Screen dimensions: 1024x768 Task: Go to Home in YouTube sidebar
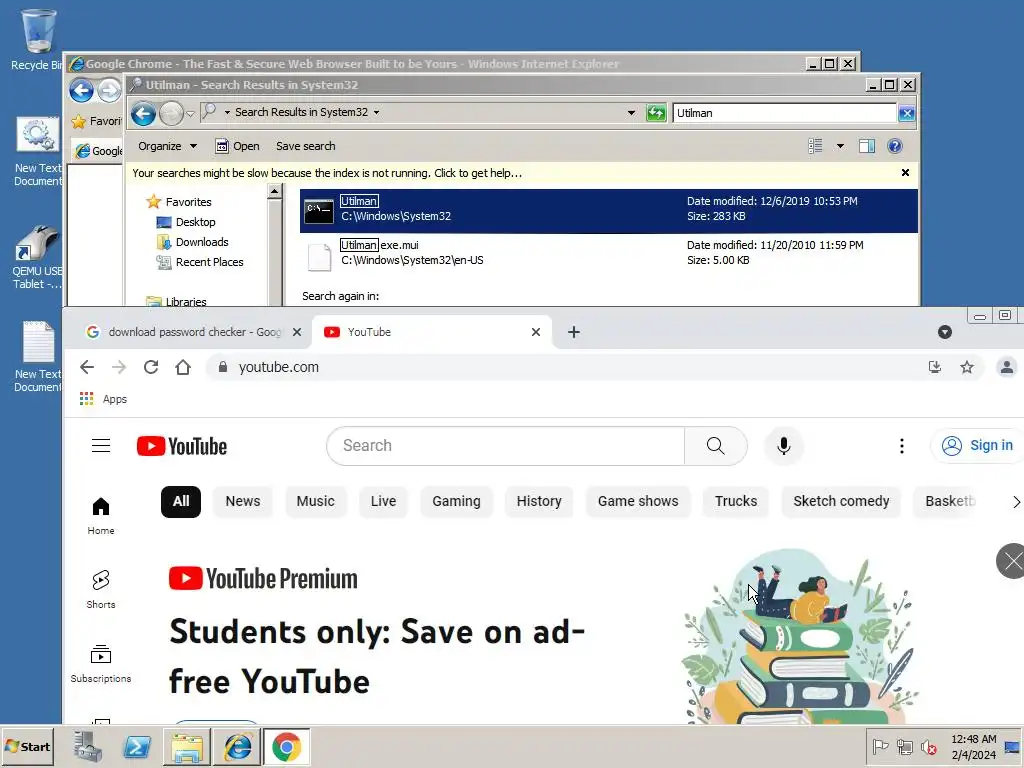(x=101, y=516)
